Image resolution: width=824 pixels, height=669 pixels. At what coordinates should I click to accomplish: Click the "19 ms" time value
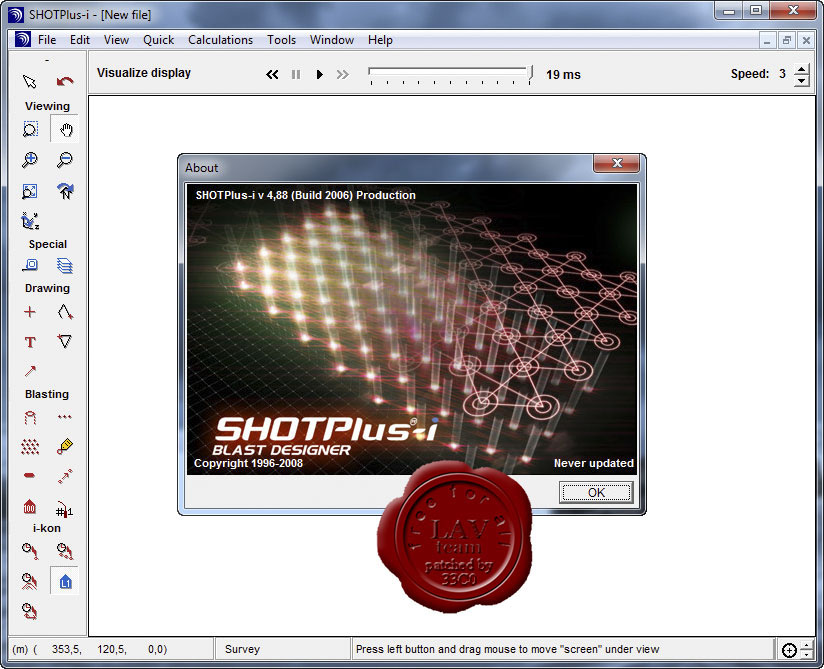563,75
